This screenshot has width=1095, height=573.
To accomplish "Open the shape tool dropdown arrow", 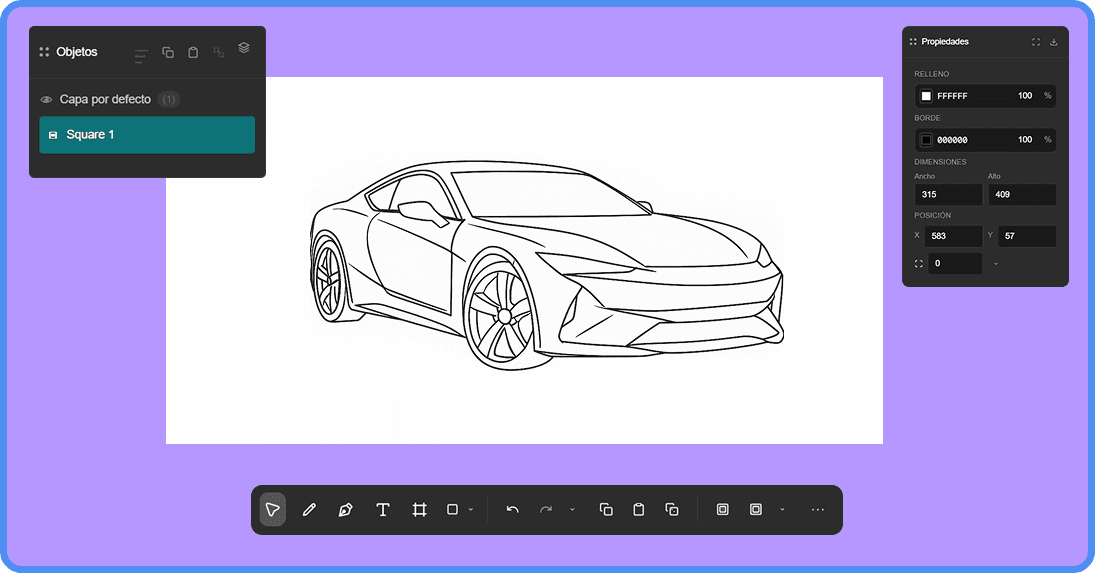I will pyautogui.click(x=471, y=510).
